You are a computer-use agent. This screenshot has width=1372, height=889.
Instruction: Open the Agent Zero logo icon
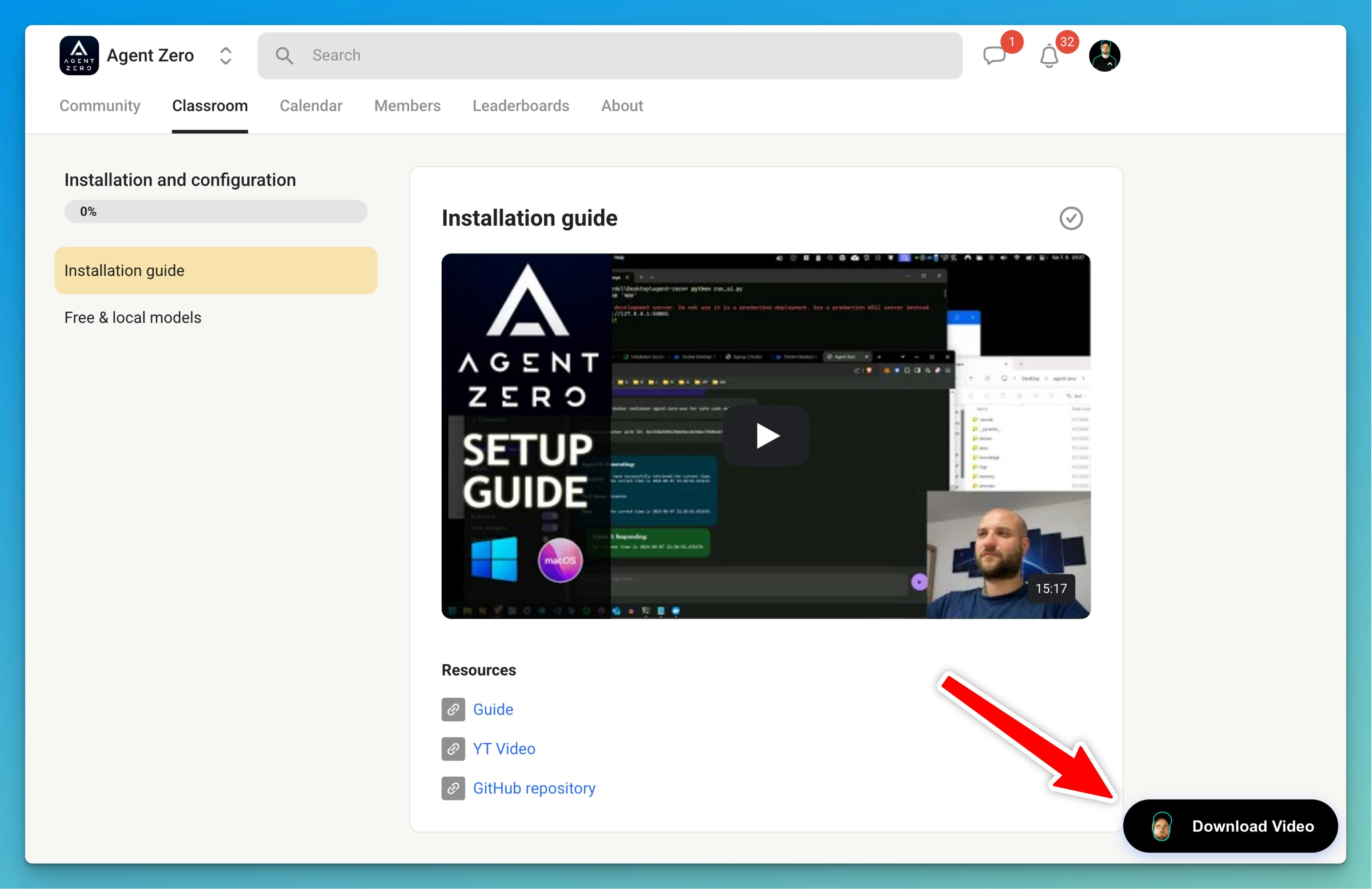click(79, 55)
